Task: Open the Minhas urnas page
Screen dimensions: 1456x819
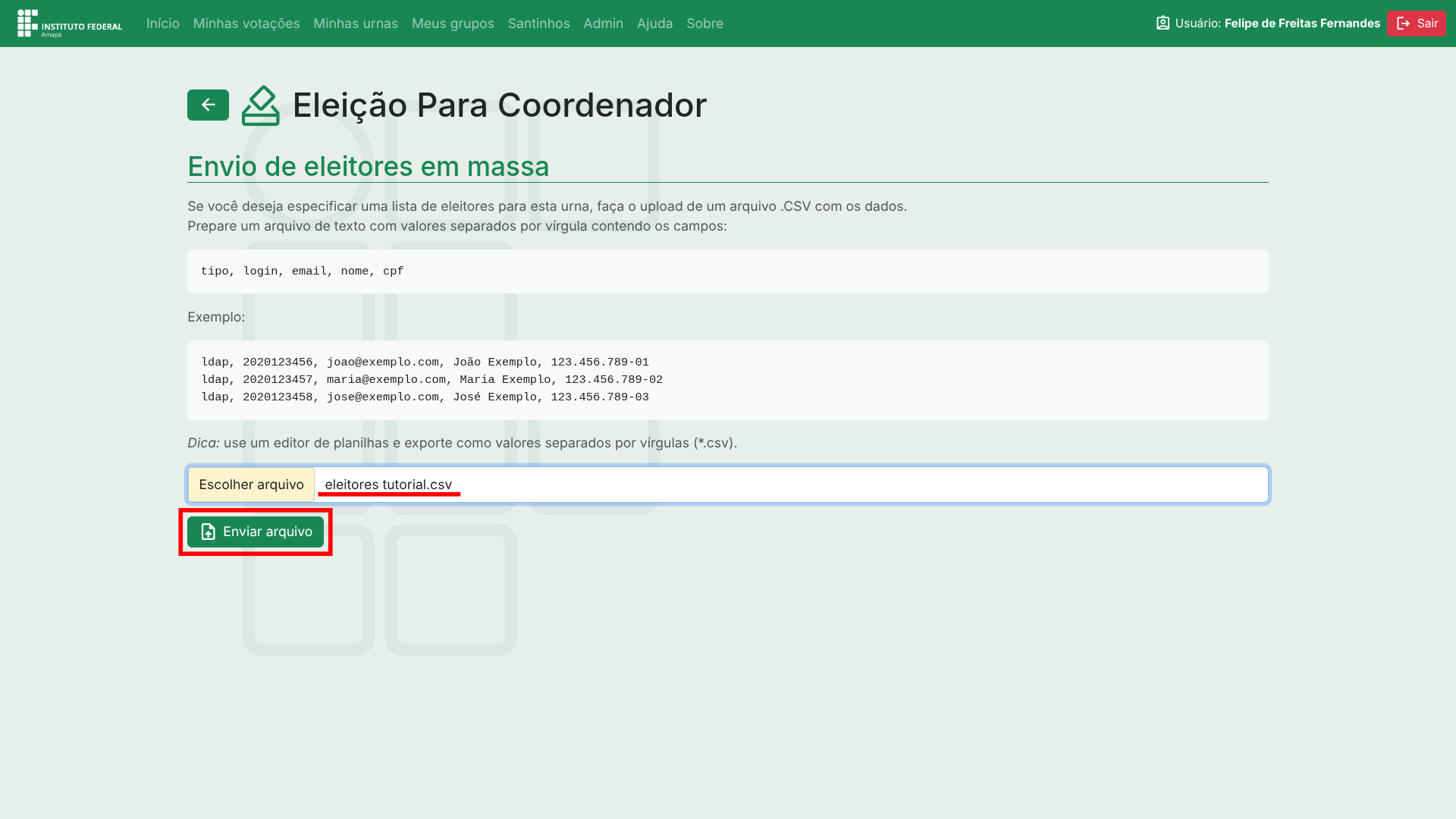Action: (356, 24)
